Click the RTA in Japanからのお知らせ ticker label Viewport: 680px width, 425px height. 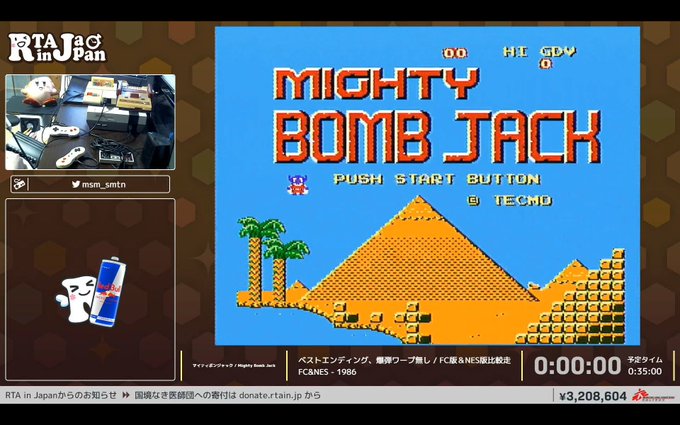coord(61,395)
